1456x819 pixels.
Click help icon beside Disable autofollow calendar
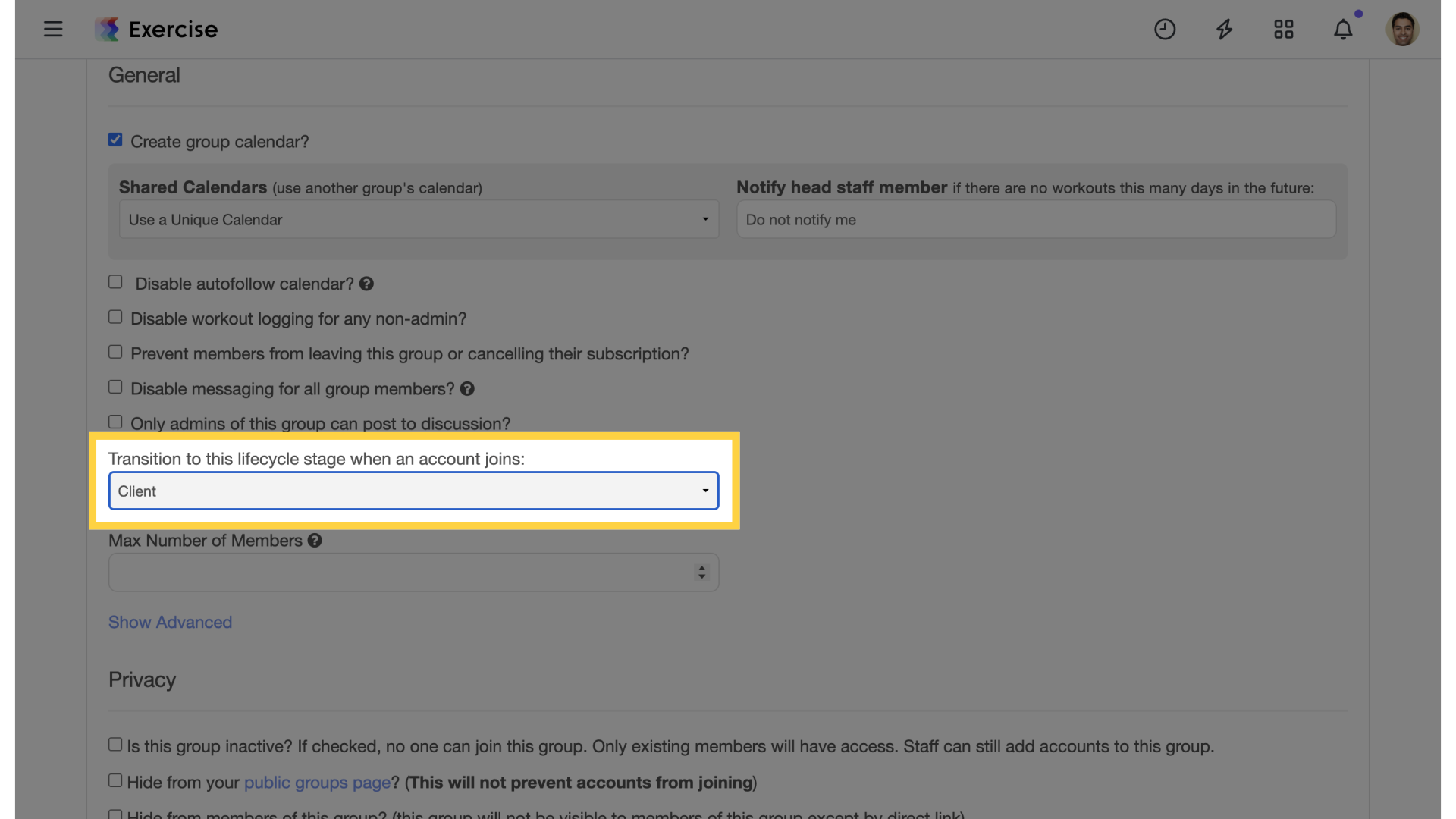coord(366,284)
